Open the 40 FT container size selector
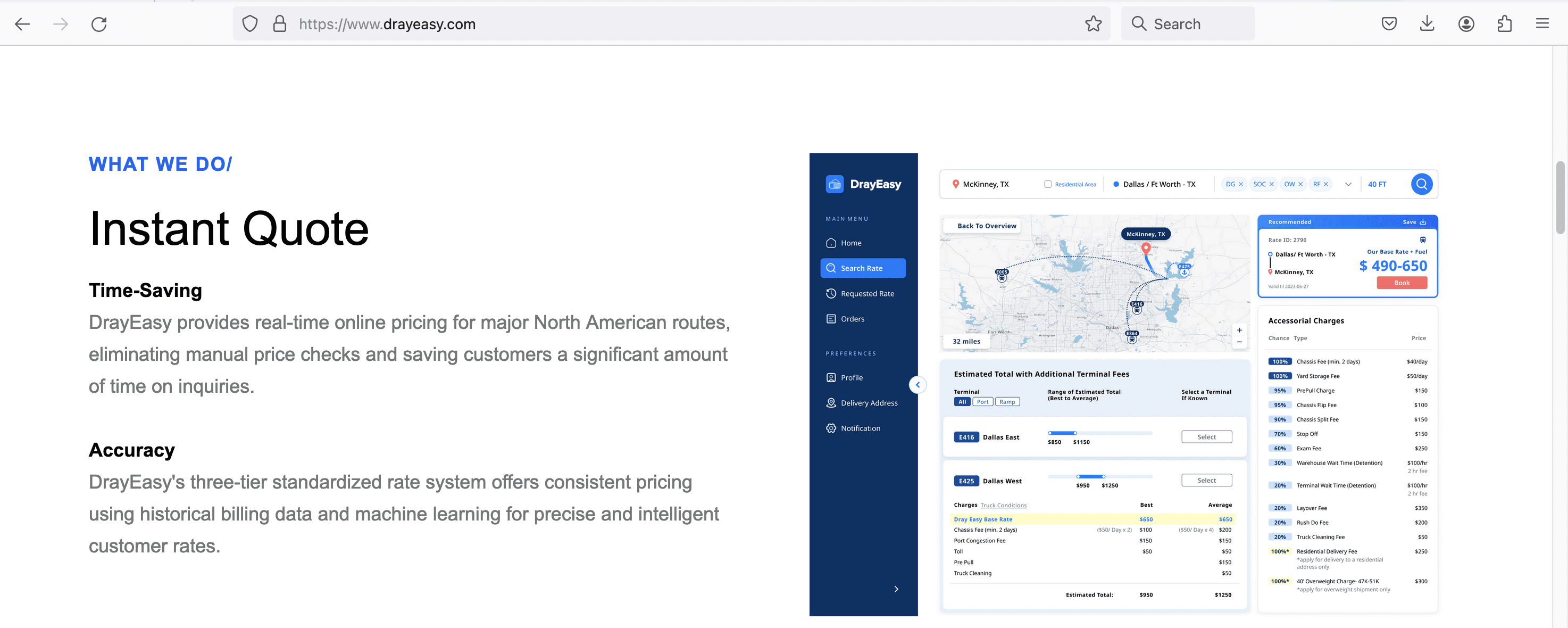Viewport: 1568px width, 628px height. point(1377,184)
